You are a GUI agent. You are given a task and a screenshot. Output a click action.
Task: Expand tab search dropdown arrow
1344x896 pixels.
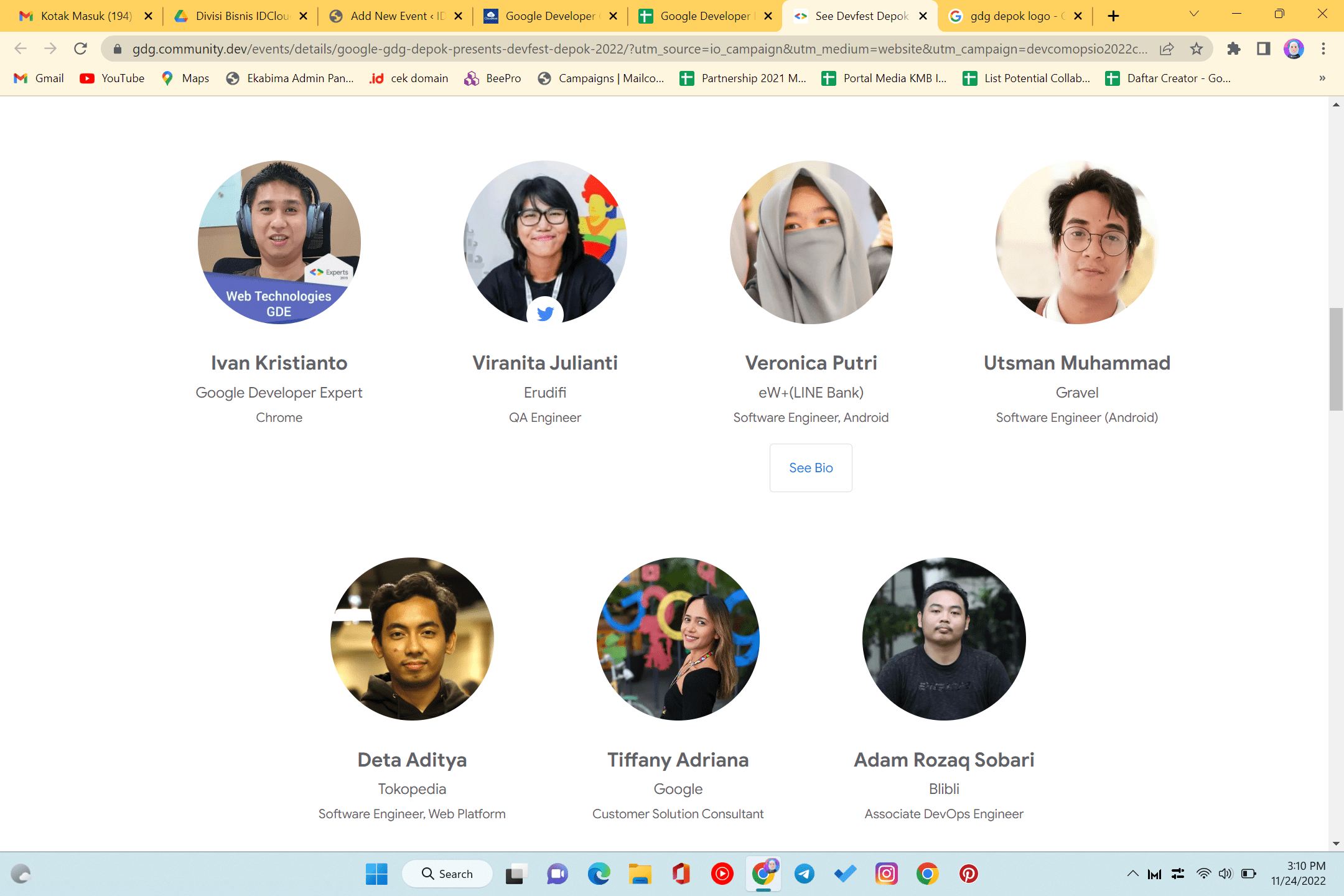coord(1193,14)
